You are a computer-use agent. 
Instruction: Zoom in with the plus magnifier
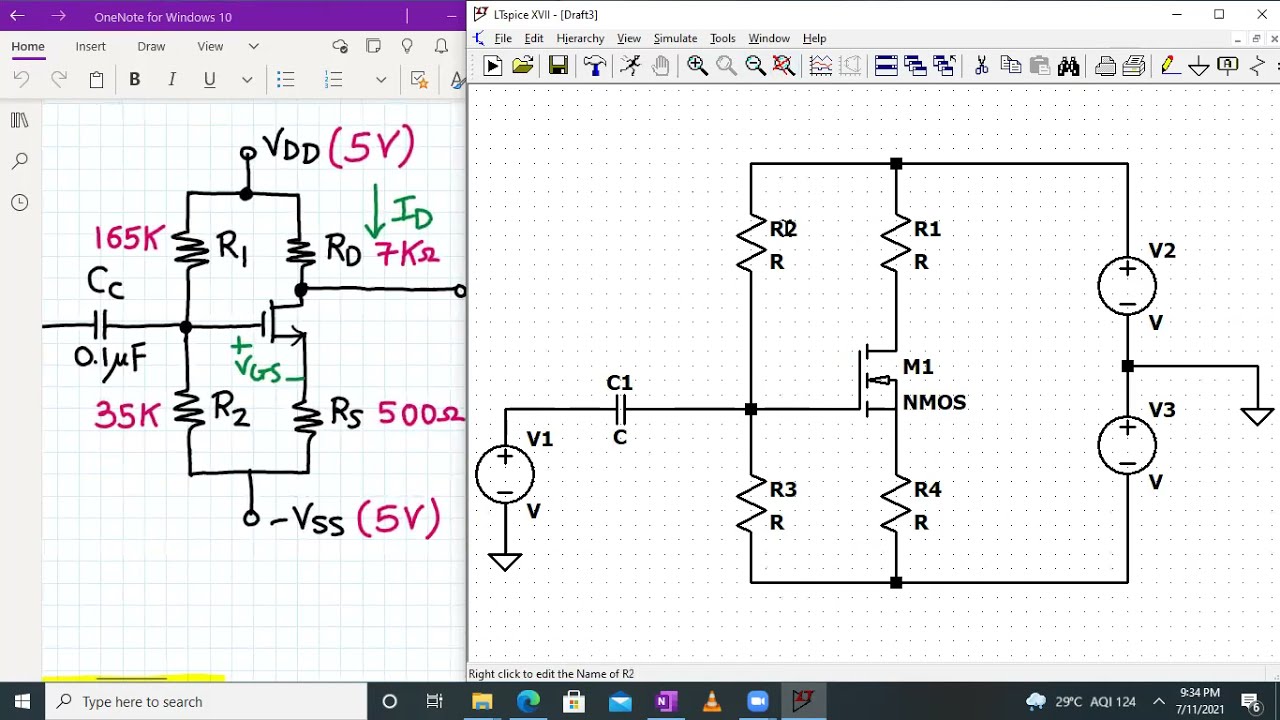coord(697,66)
